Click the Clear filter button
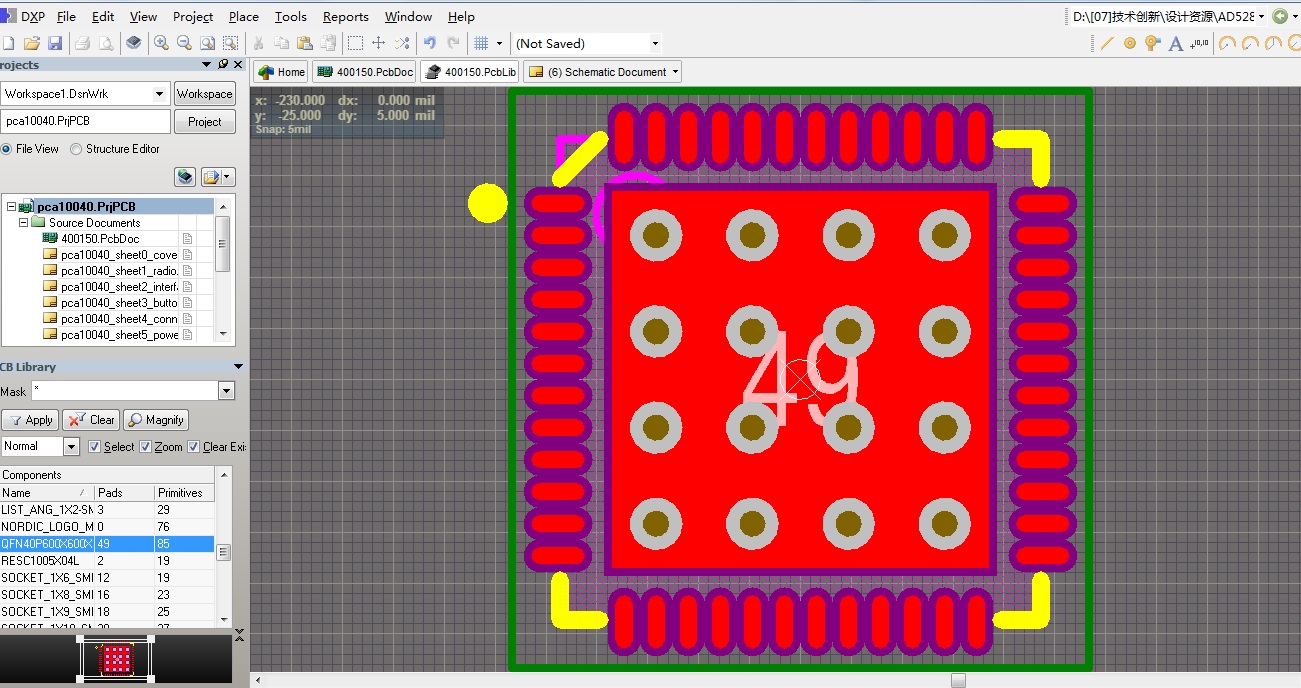Screen dimensions: 1301x688 [92, 420]
